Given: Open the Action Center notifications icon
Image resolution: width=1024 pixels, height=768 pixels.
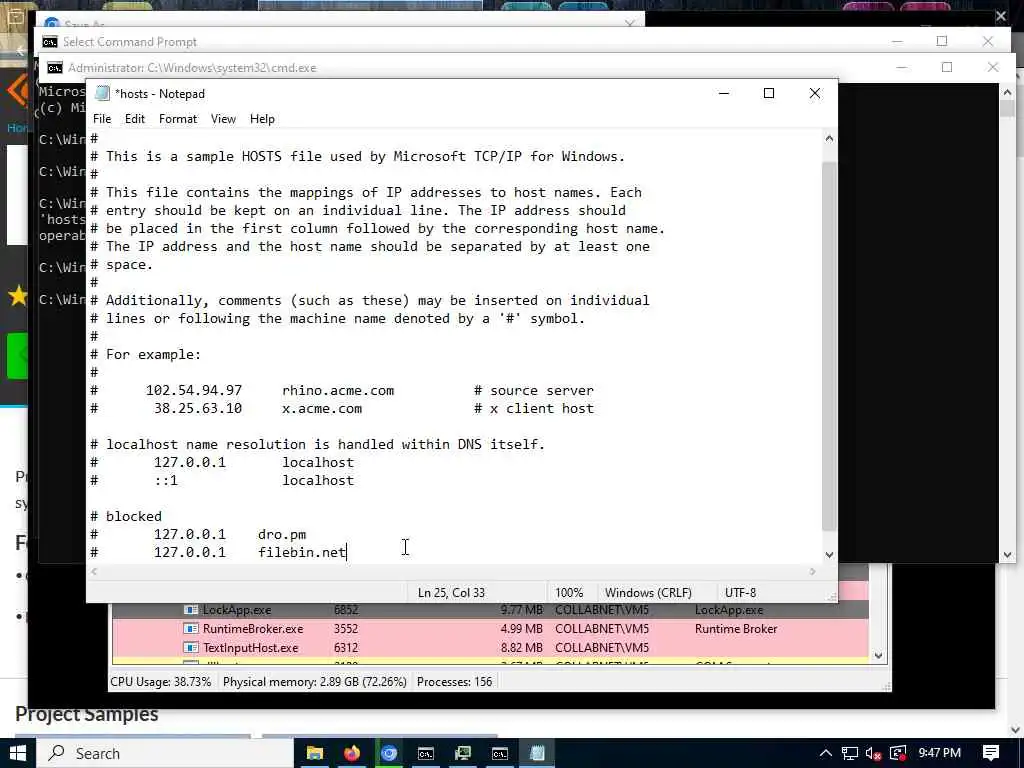Looking at the screenshot, I should (991, 753).
